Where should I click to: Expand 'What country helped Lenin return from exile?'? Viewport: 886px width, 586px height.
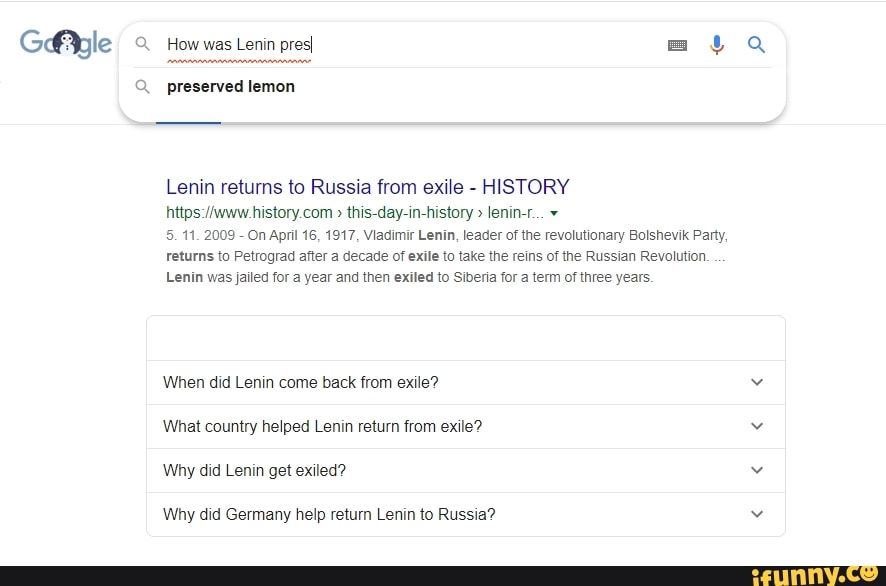(323, 426)
